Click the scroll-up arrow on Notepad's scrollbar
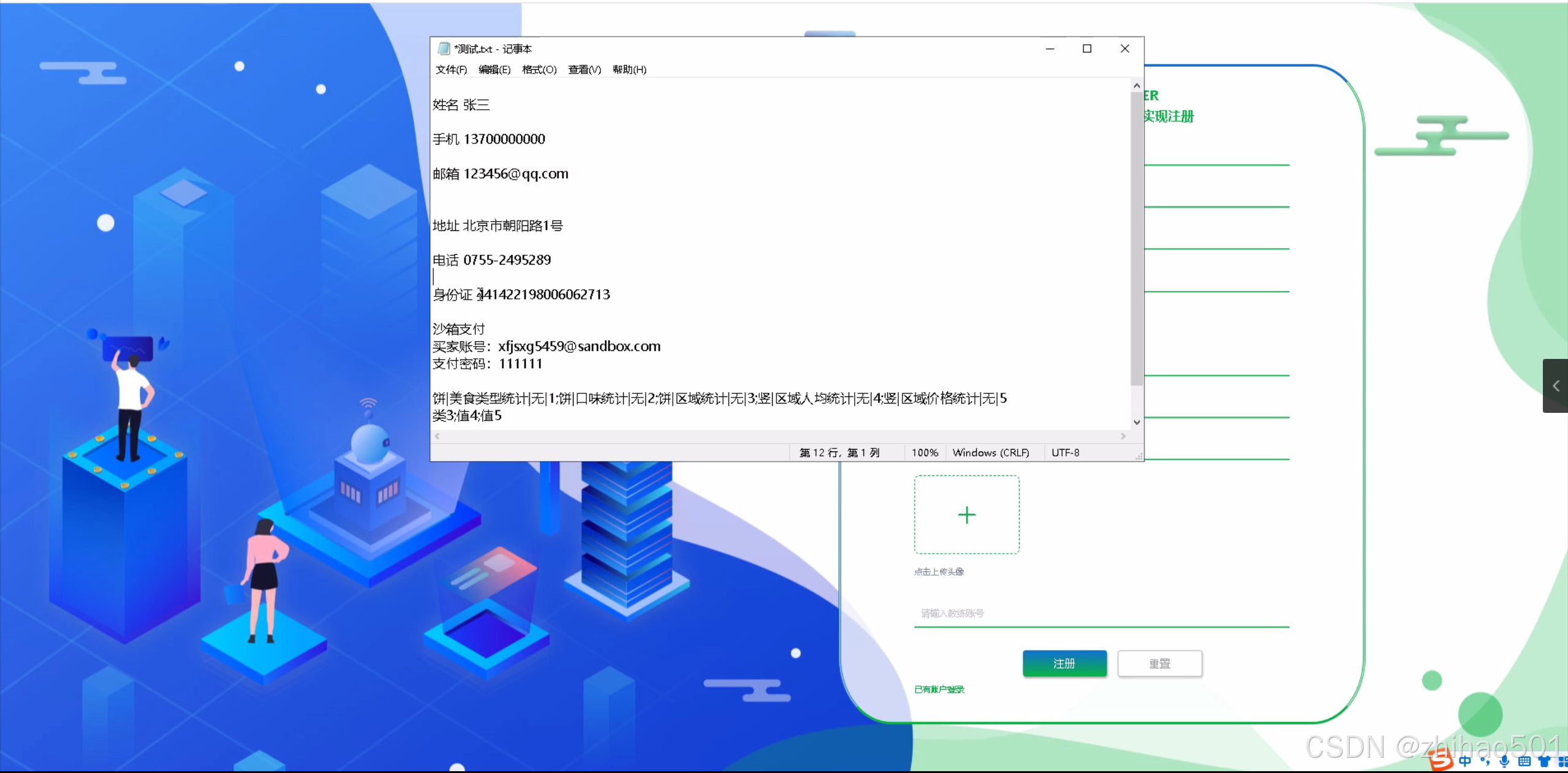The width and height of the screenshot is (1568, 773). [1136, 85]
